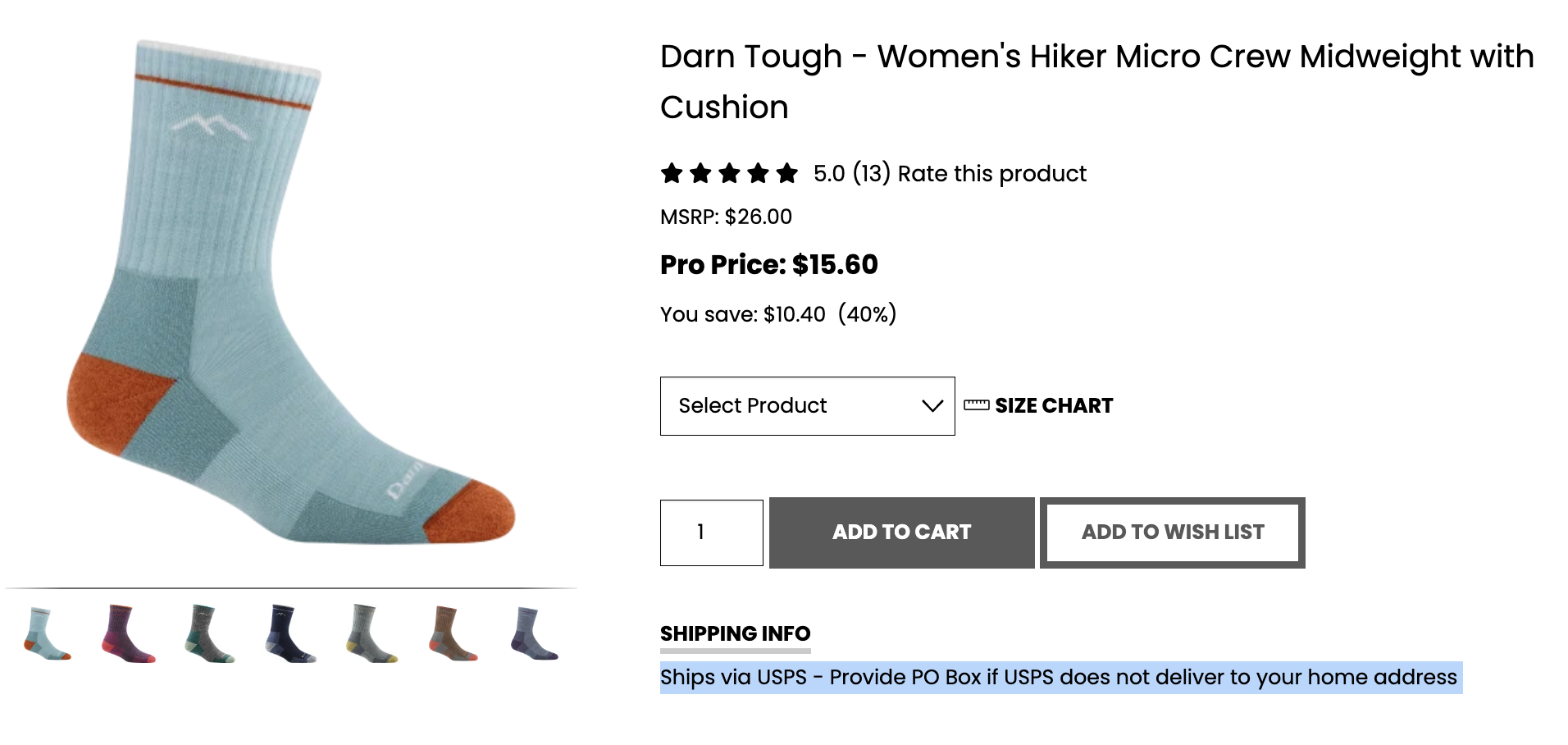Click the ADD TO WISH LIST button
The width and height of the screenshot is (1568, 745).
[x=1173, y=532]
